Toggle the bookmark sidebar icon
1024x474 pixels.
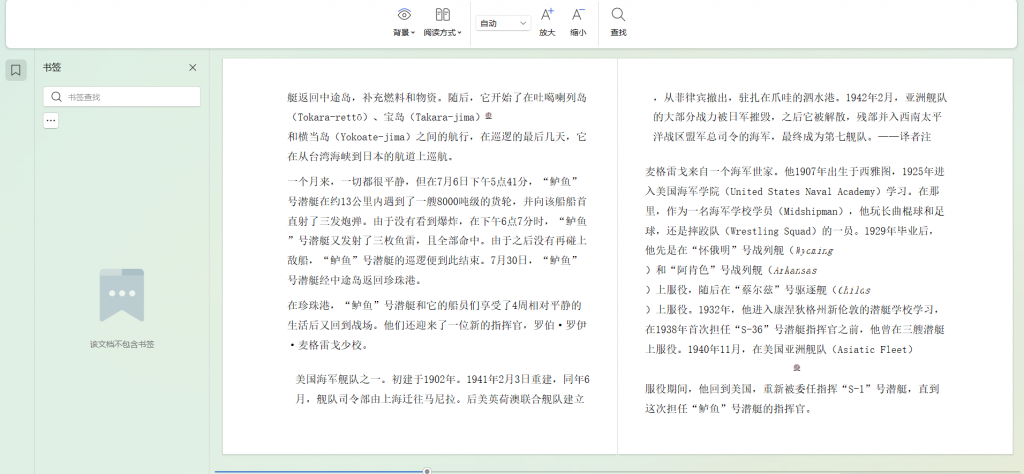click(16, 70)
